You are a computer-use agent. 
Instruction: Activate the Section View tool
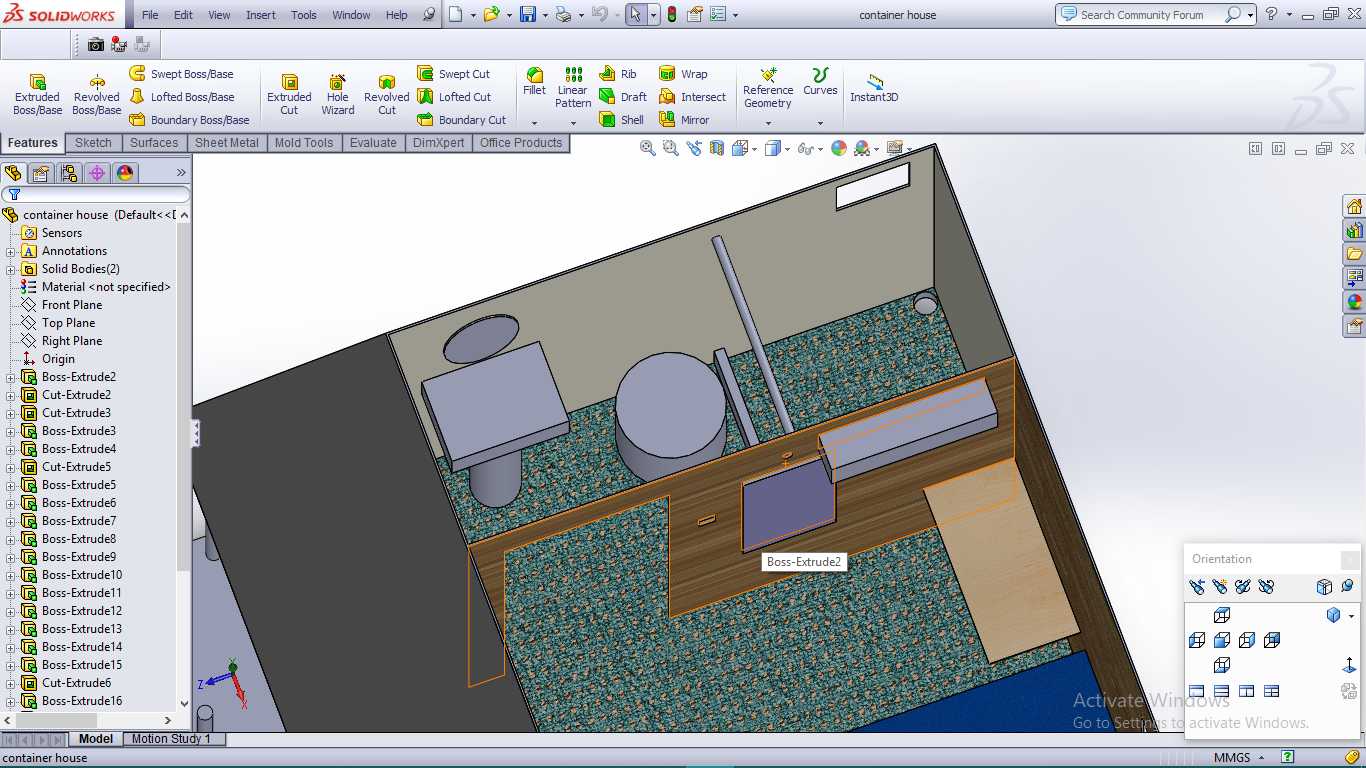click(717, 148)
